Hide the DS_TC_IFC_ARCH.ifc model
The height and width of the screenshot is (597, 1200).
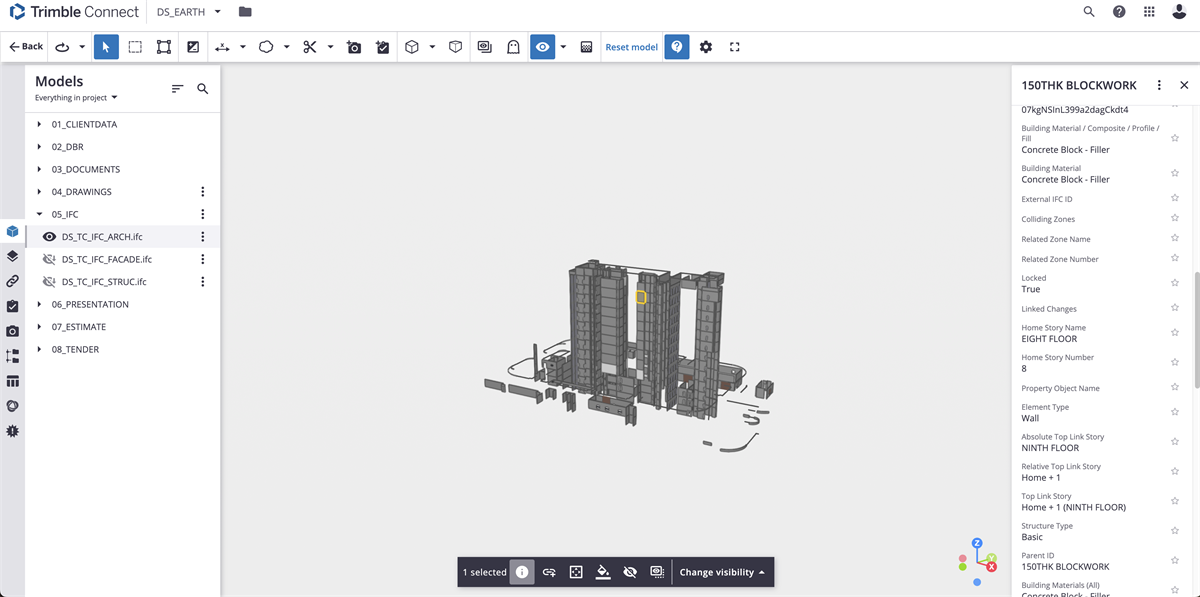click(x=49, y=237)
